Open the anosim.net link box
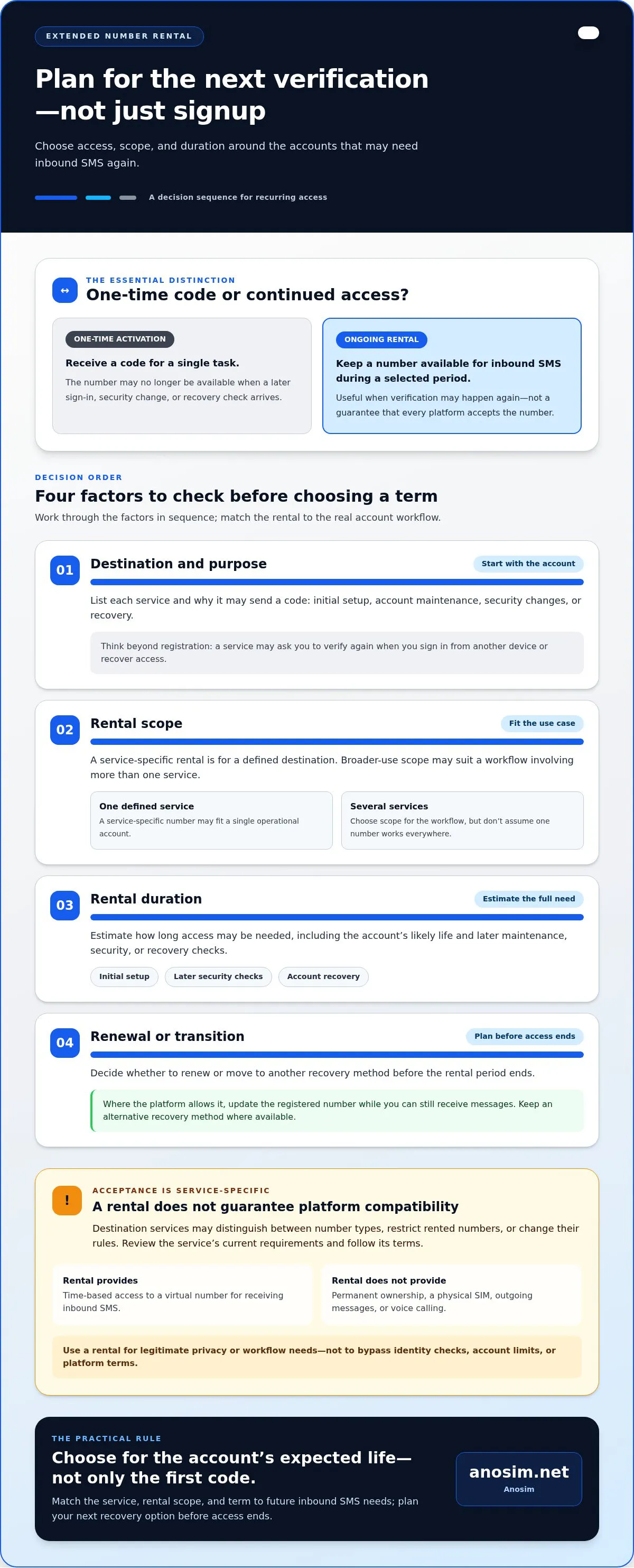 [x=519, y=1479]
